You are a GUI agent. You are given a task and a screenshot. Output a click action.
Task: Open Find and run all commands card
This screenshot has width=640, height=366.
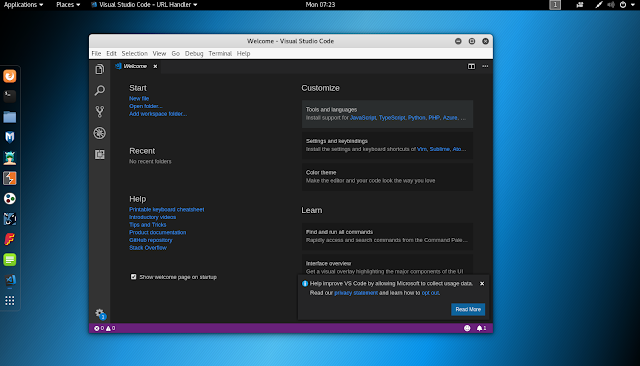point(387,236)
